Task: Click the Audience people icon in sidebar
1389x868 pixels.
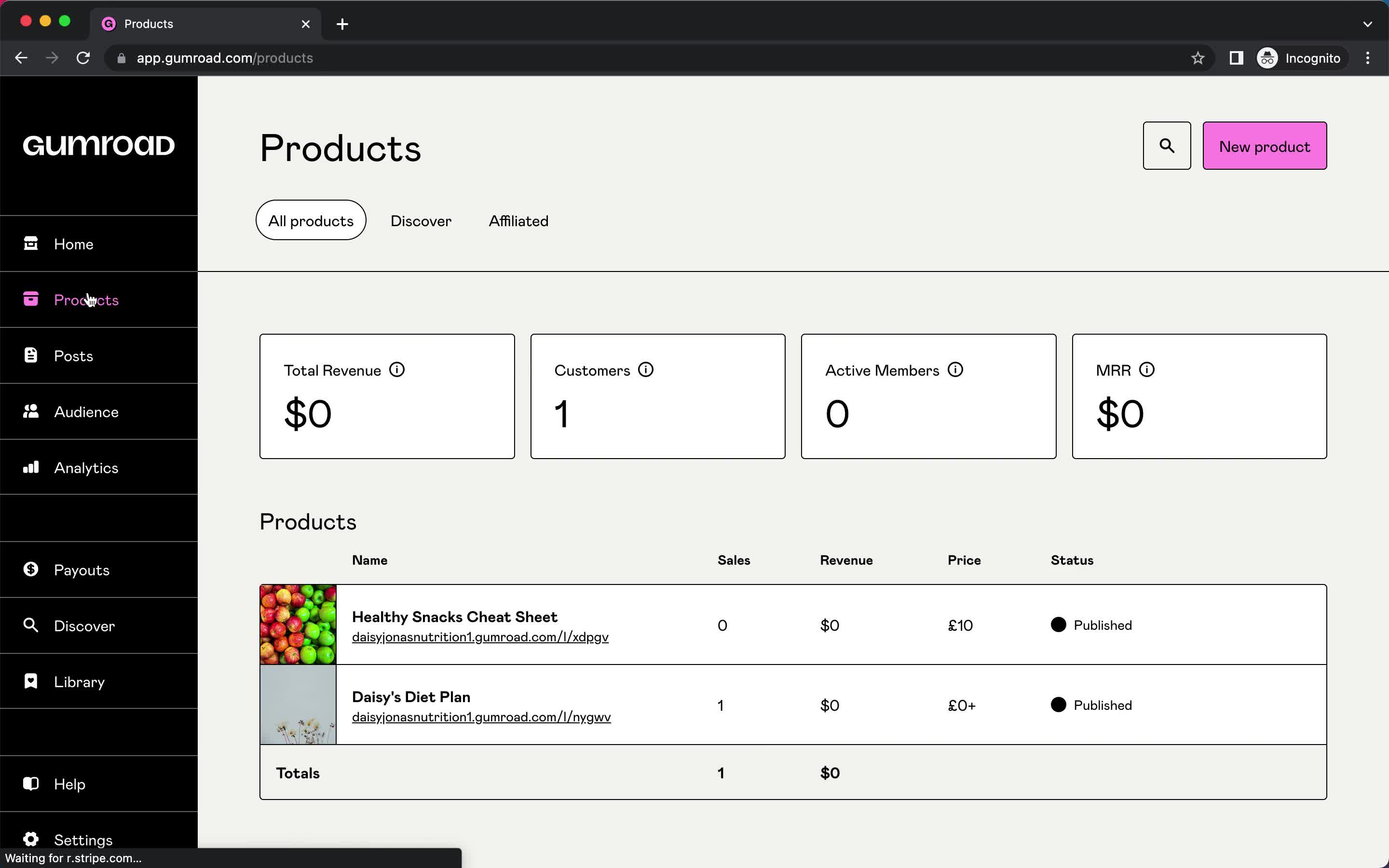Action: tap(30, 411)
